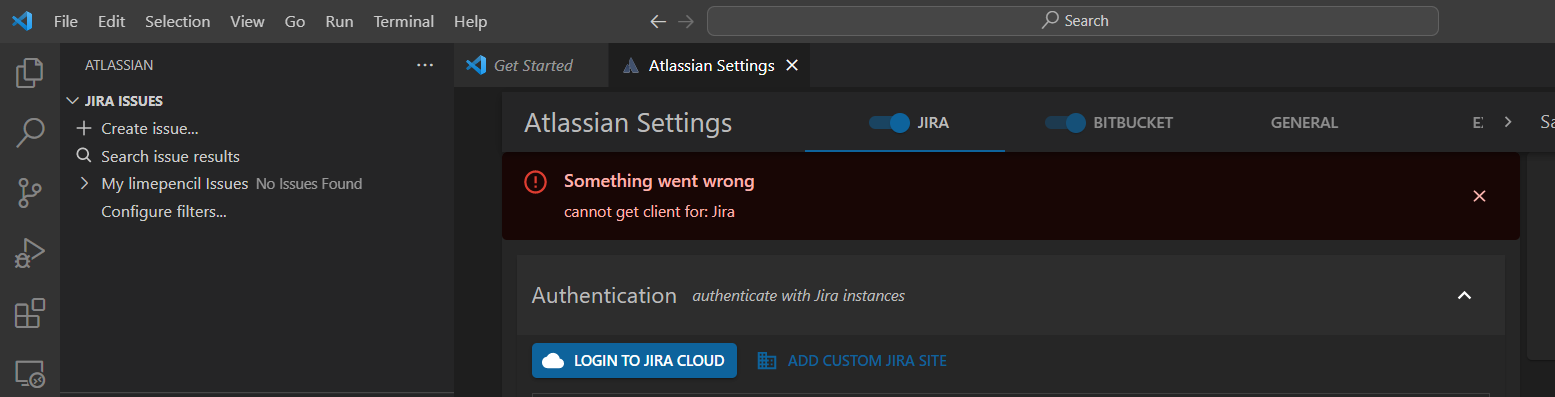
Task: Click Create issue... in Jira Issues
Action: click(150, 129)
